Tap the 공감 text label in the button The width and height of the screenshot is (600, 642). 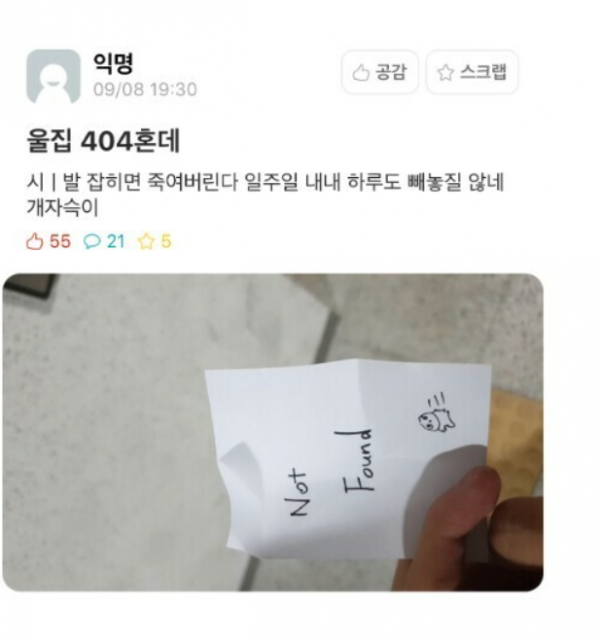pyautogui.click(x=391, y=72)
